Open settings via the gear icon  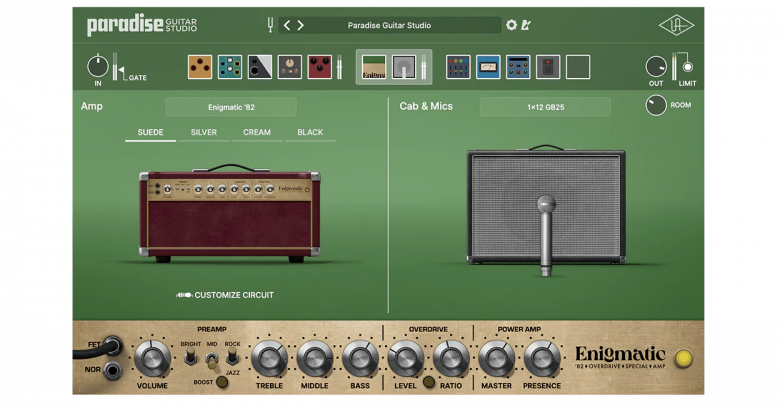512,25
